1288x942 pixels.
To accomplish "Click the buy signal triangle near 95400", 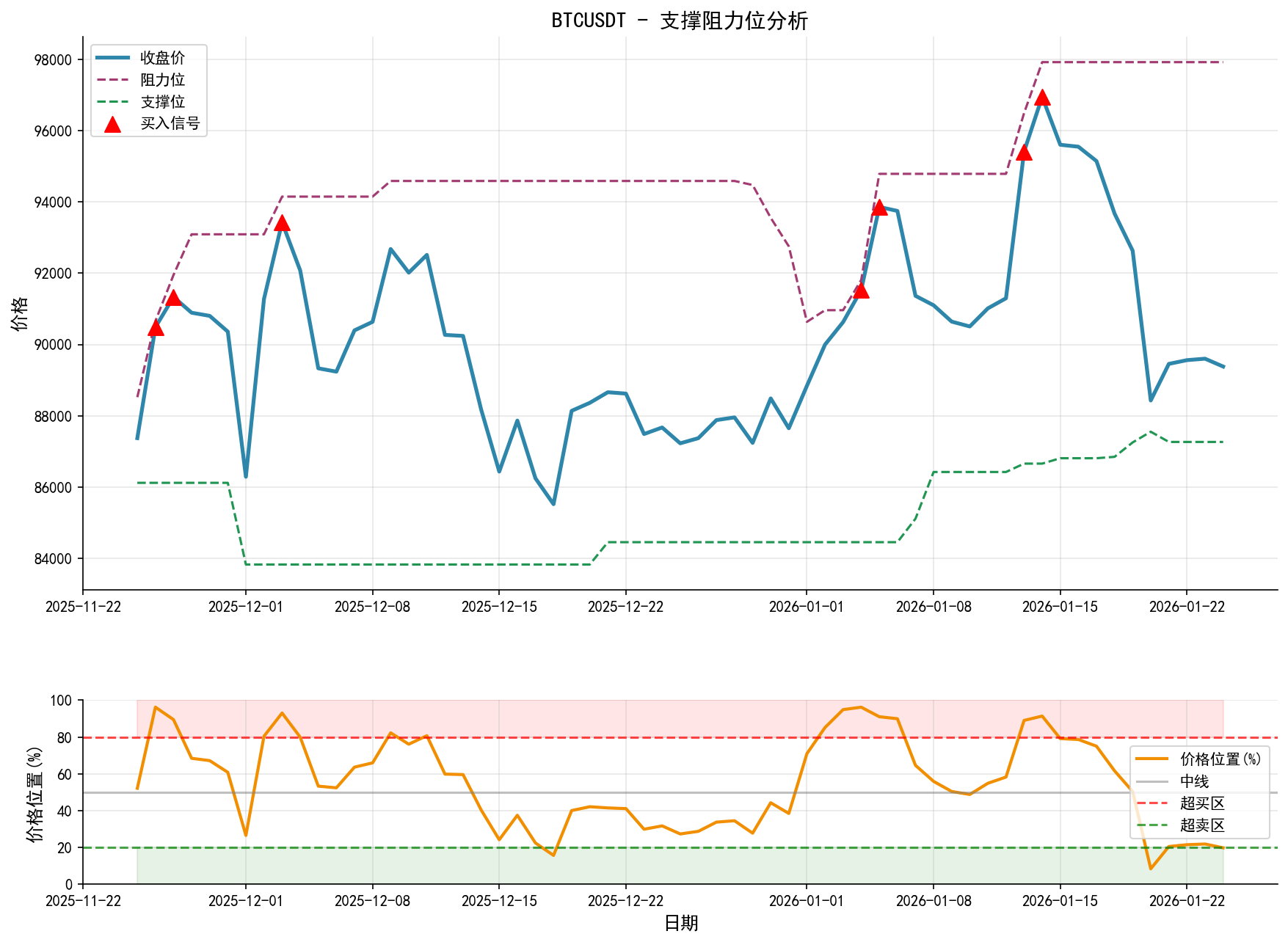I will [x=1025, y=153].
